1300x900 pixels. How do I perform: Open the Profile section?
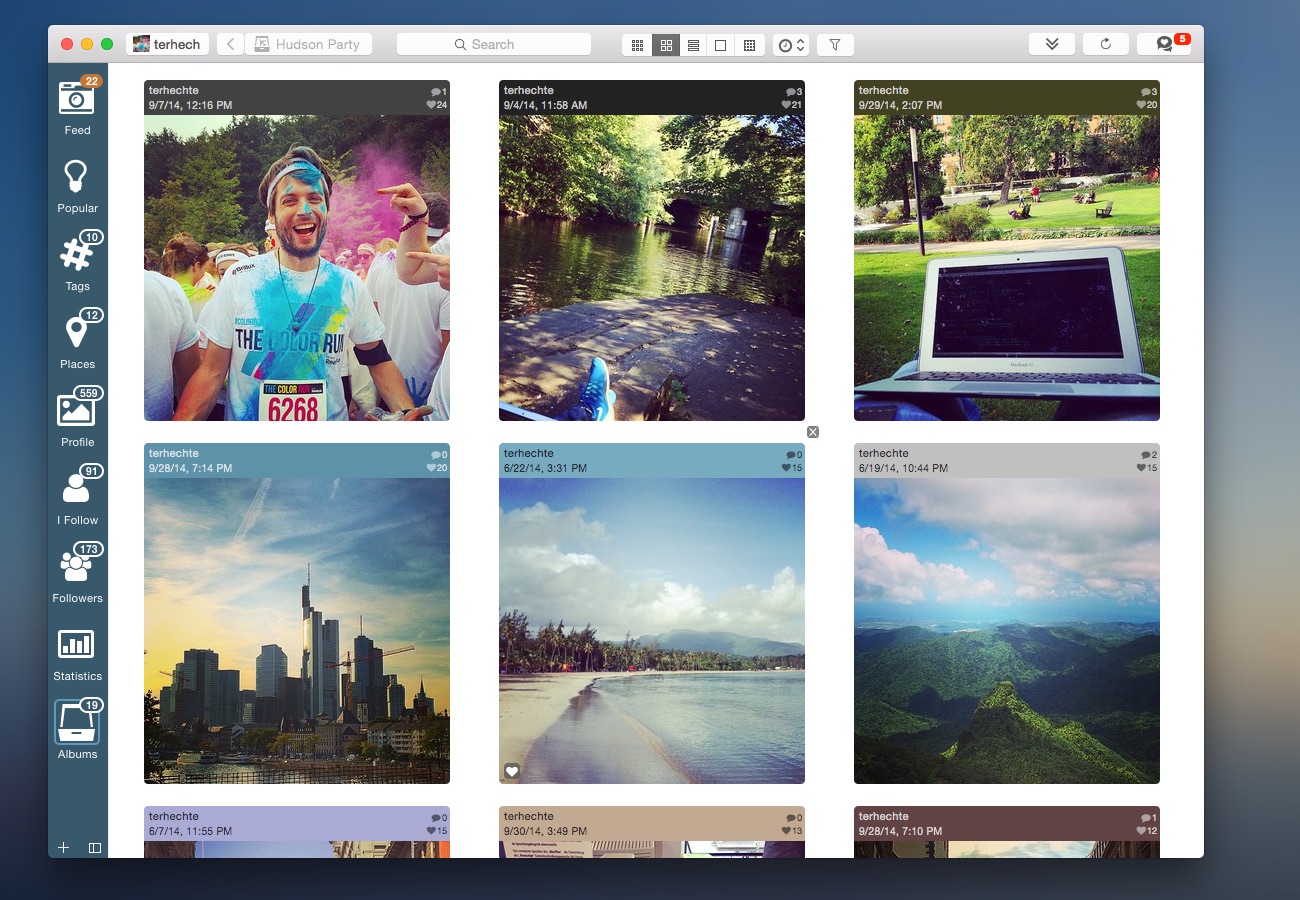(77, 418)
